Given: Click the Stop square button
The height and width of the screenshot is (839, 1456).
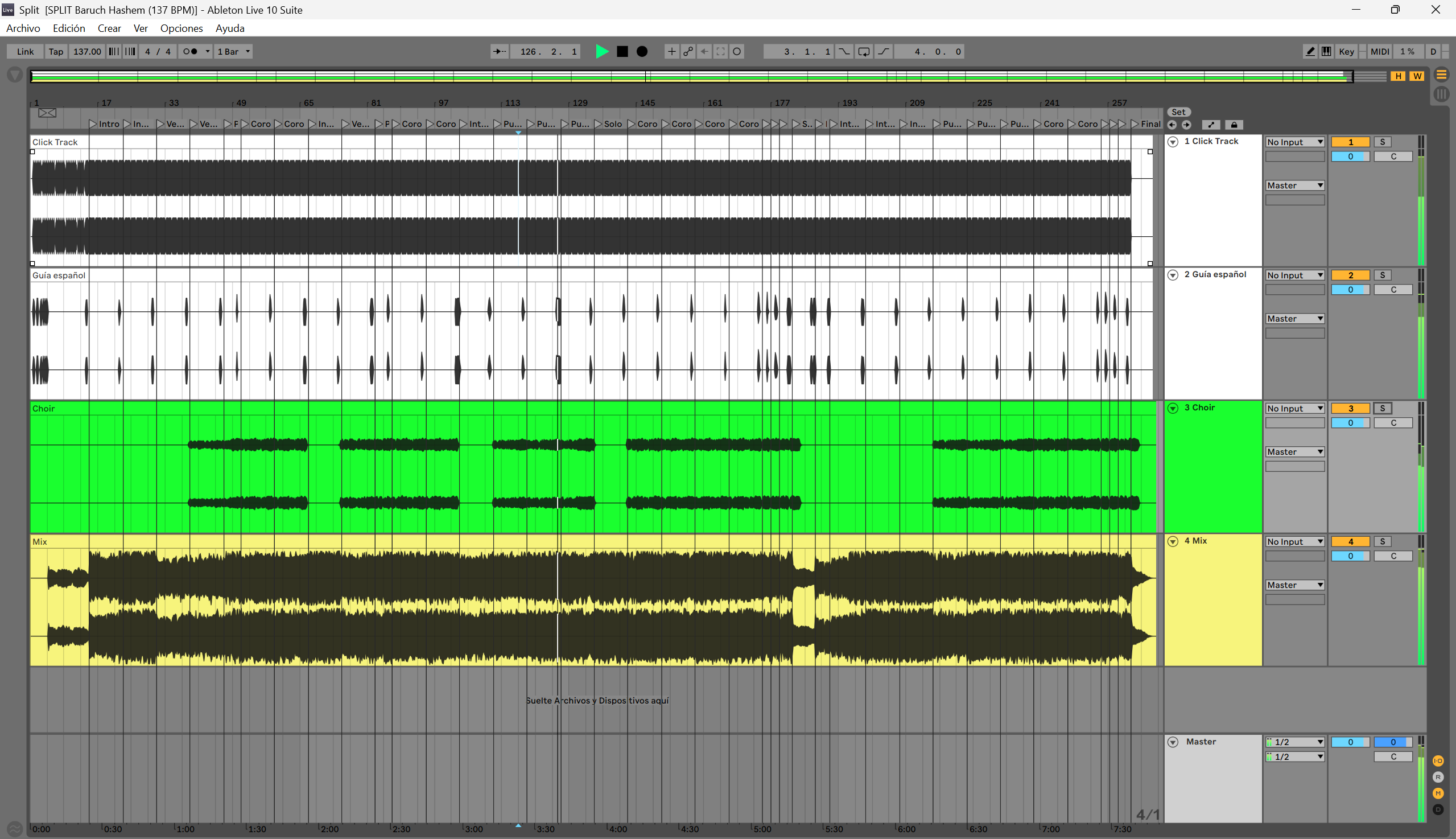Looking at the screenshot, I should click(x=622, y=51).
